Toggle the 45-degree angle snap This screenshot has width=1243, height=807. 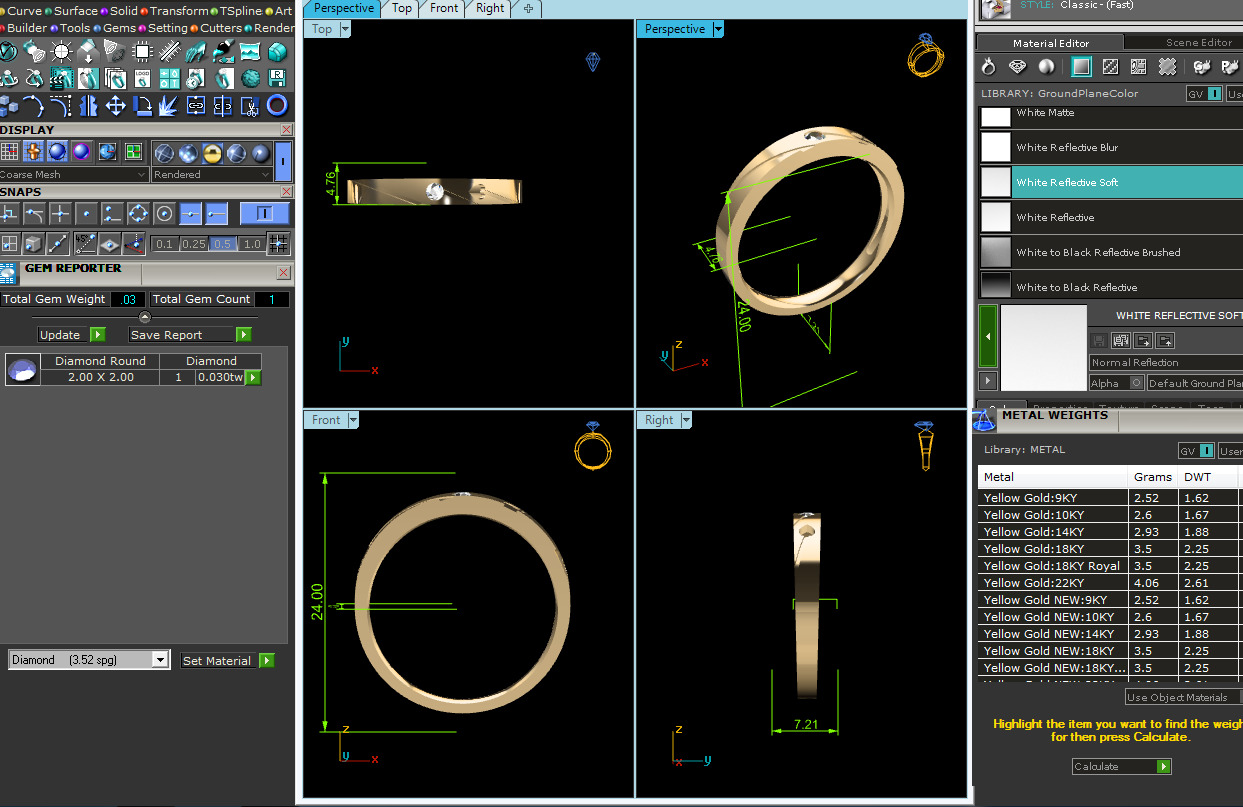coord(85,243)
